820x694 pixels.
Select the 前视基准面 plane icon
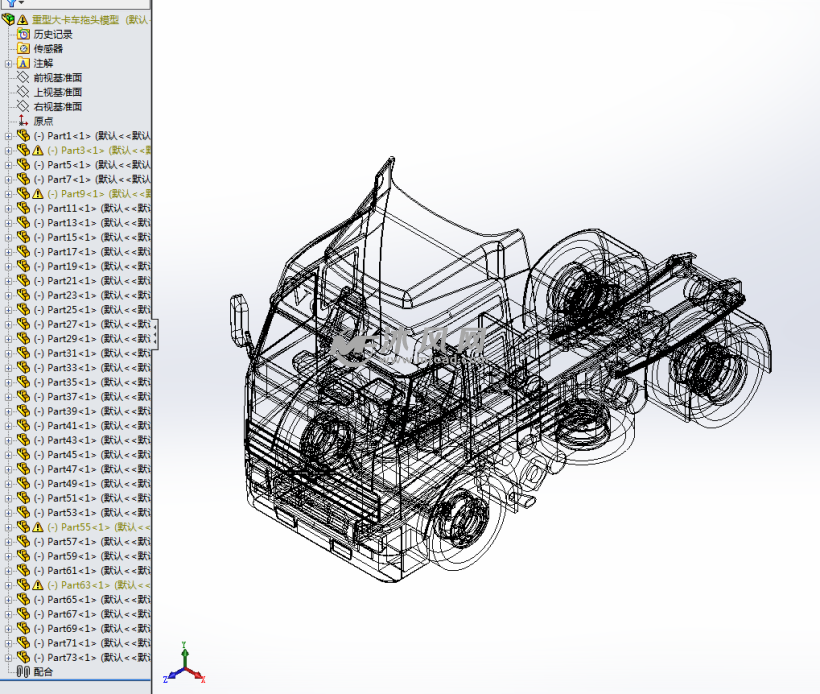pyautogui.click(x=24, y=77)
